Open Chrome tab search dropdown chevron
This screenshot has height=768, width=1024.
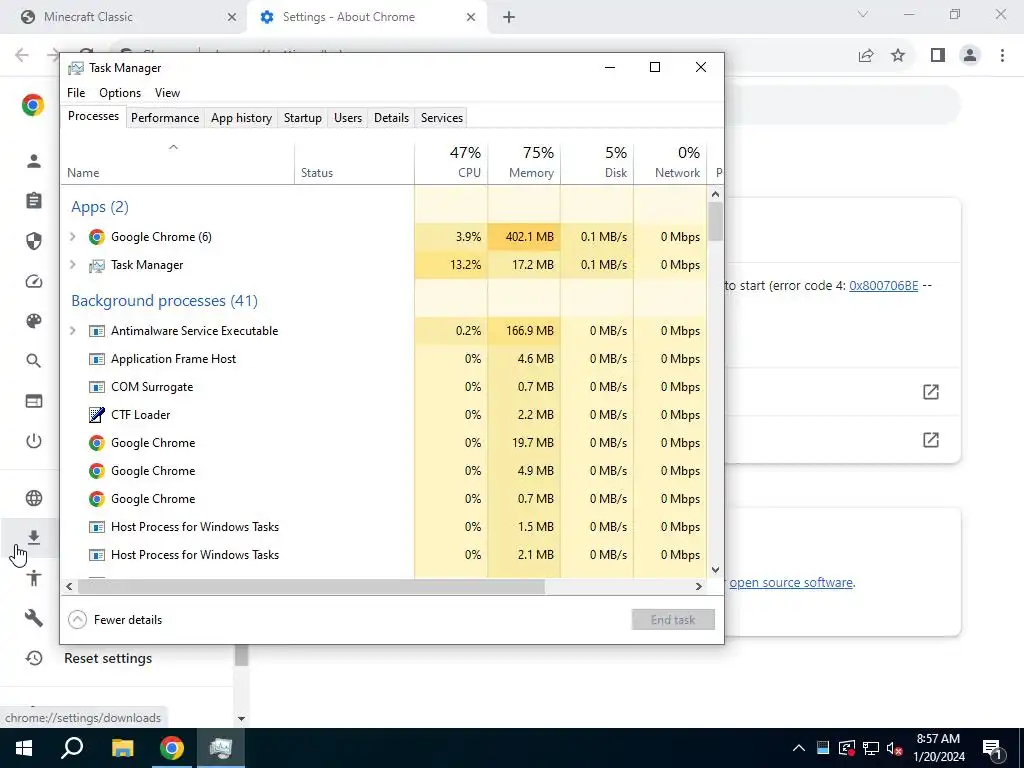[x=863, y=14]
